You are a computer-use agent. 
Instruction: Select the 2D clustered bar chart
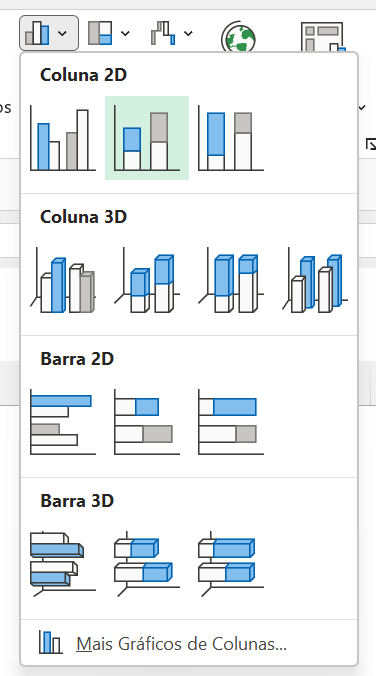(63, 422)
